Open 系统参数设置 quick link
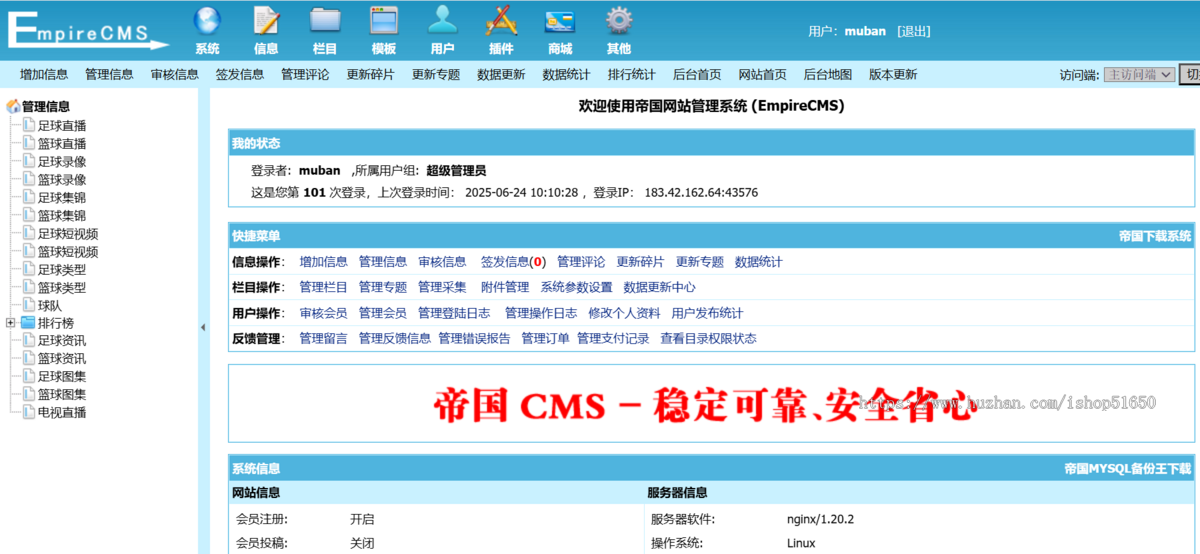The height and width of the screenshot is (554, 1200). (577, 287)
